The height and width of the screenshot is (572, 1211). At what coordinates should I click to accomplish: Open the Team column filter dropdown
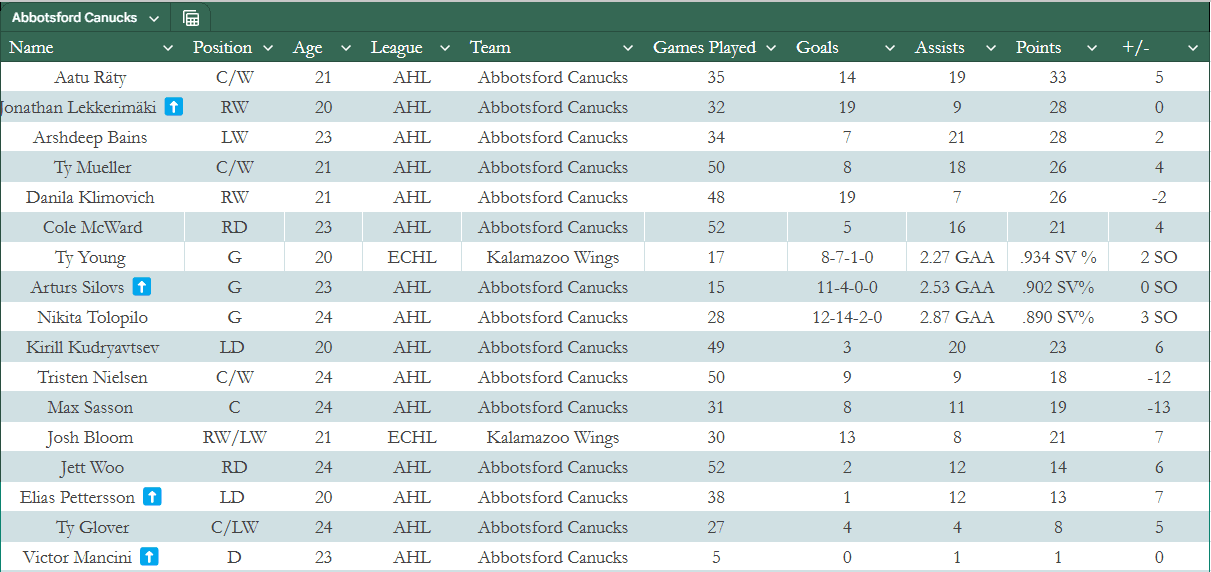click(x=628, y=48)
